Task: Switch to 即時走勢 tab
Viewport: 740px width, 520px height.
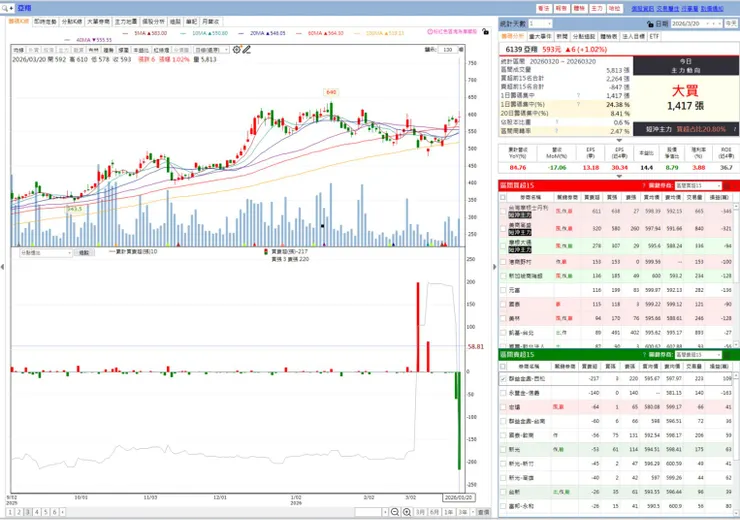Action: pyautogui.click(x=45, y=22)
